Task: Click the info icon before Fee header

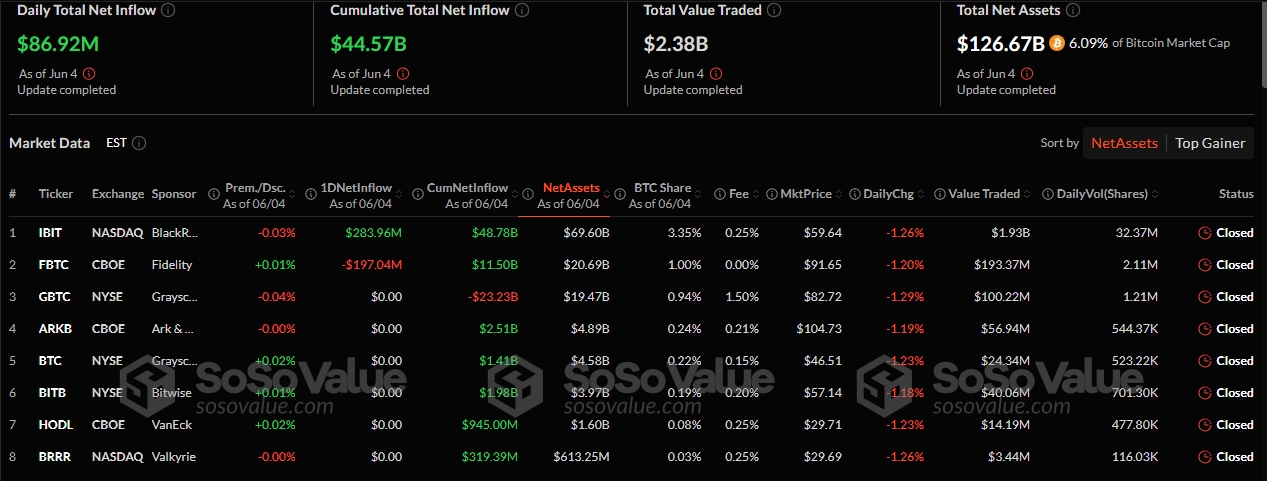Action: 719,194
